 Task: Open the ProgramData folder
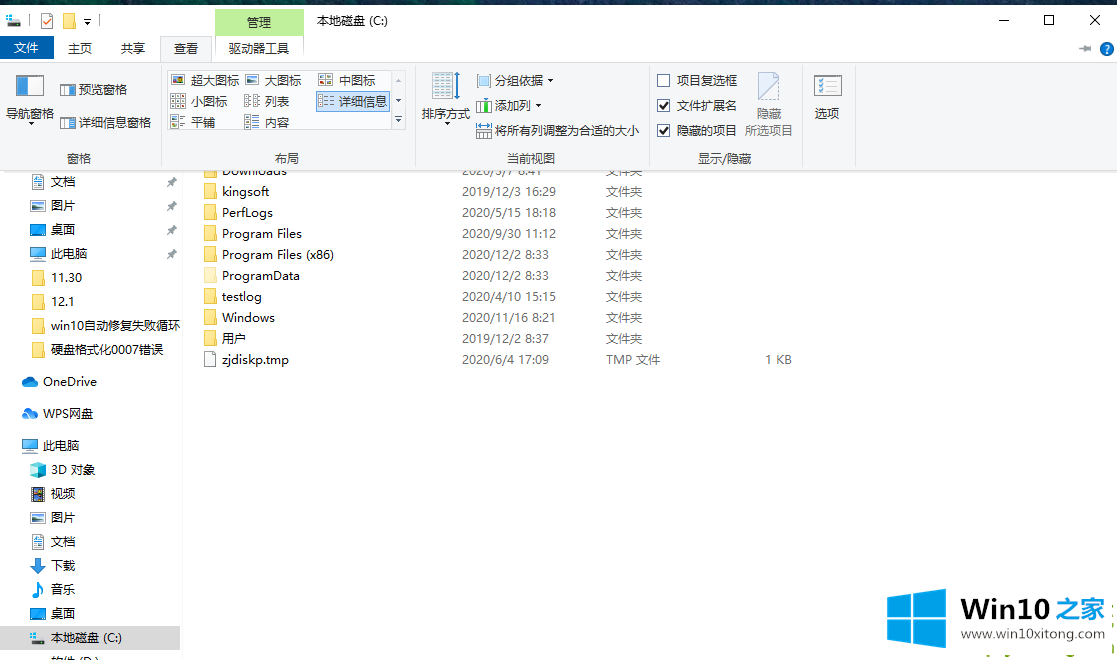pos(260,276)
